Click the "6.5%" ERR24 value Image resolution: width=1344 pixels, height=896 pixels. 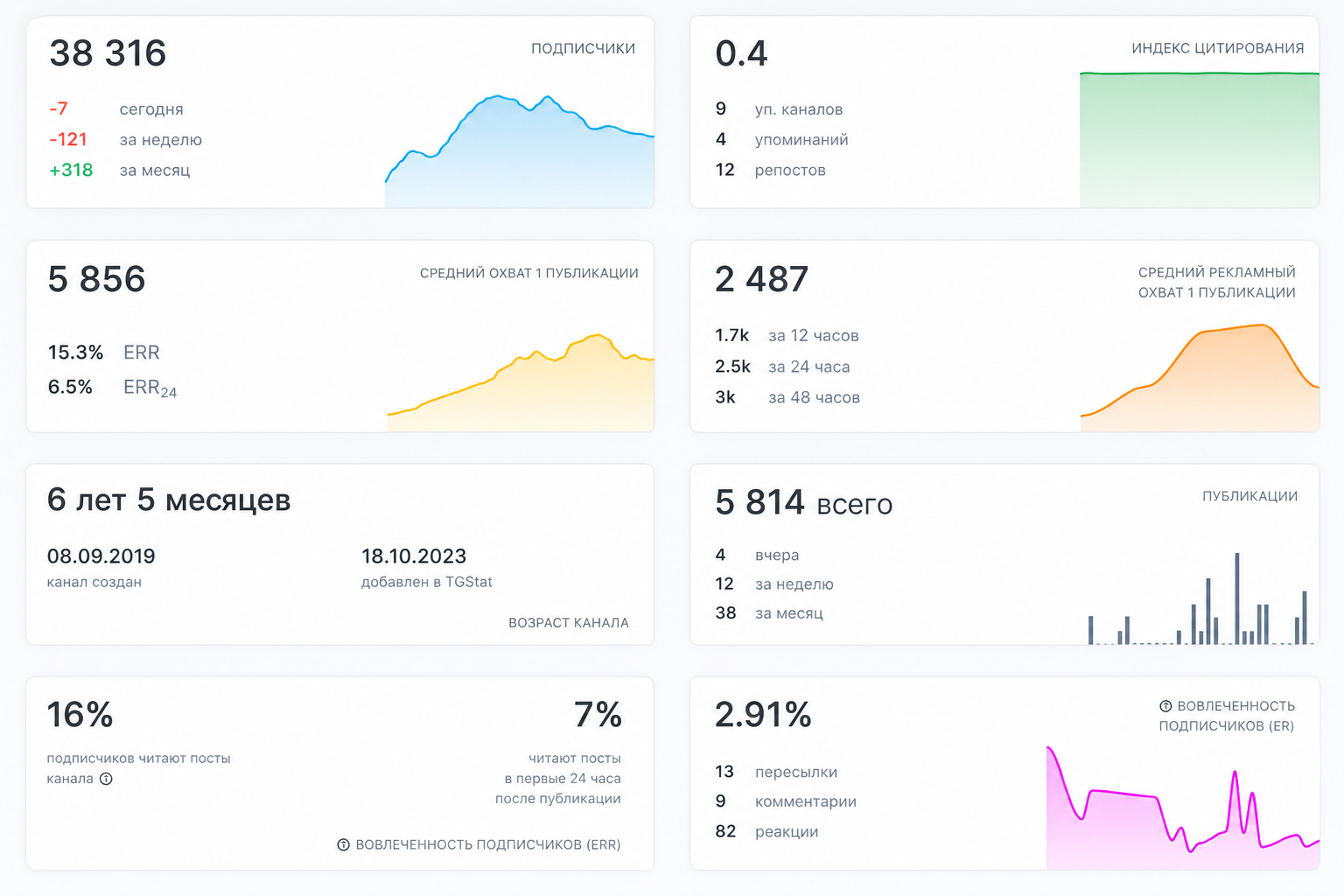click(x=70, y=387)
